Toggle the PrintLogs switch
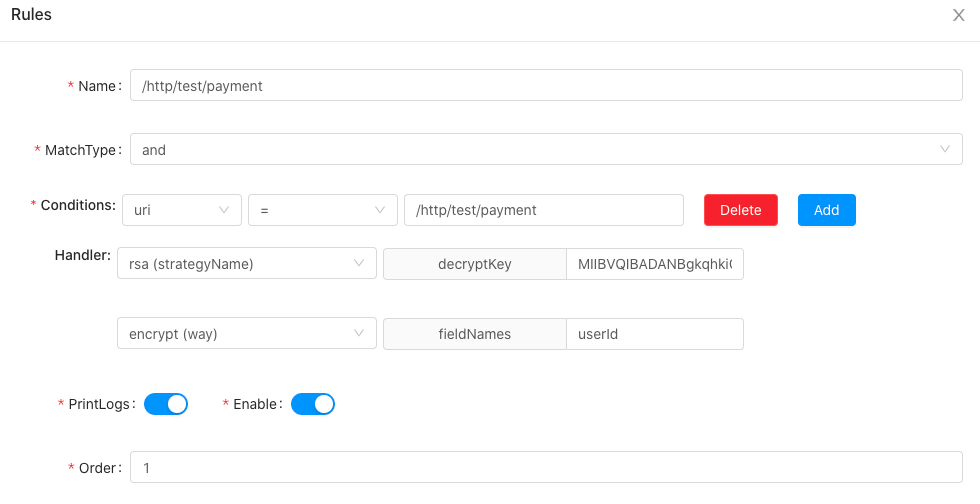Screen dimensions: 980x504 pyautogui.click(x=166, y=404)
